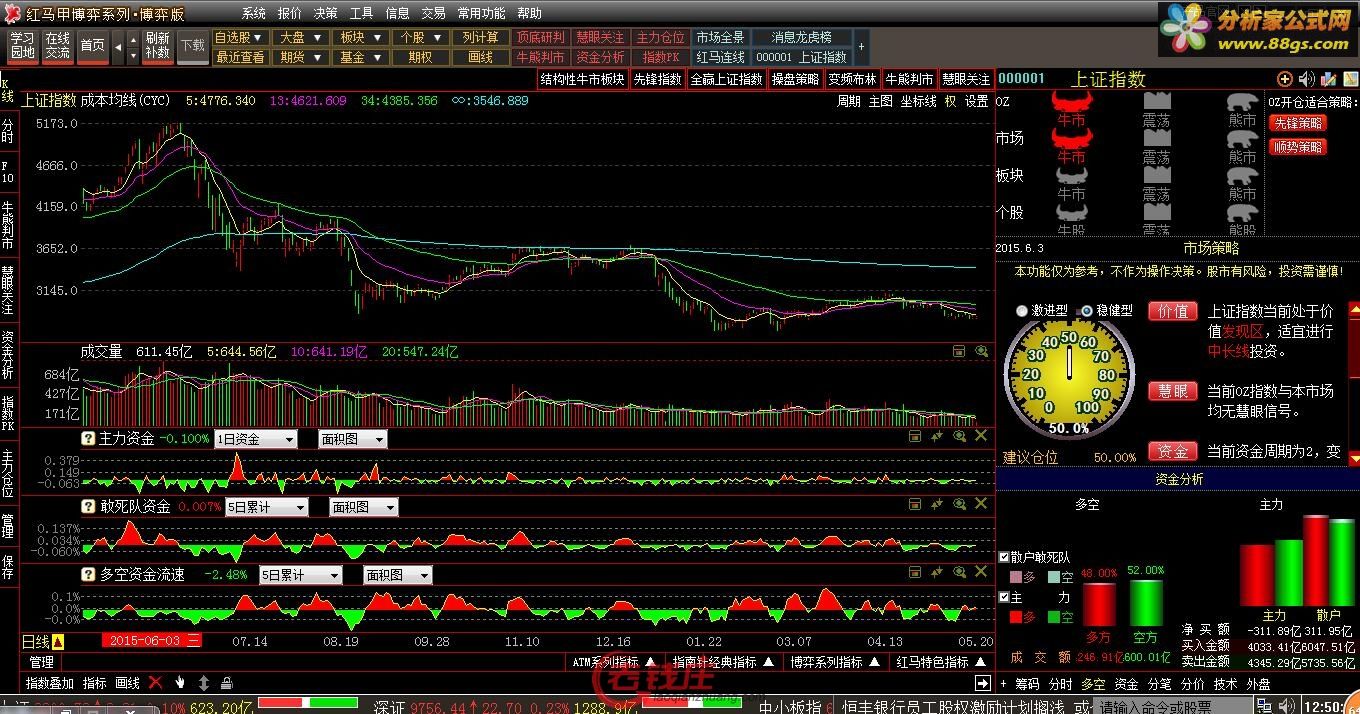Screen dimensions: 1360x714
Task: Open the 面积图 dropdown in 多空资金流速 panel
Action: pyautogui.click(x=397, y=575)
